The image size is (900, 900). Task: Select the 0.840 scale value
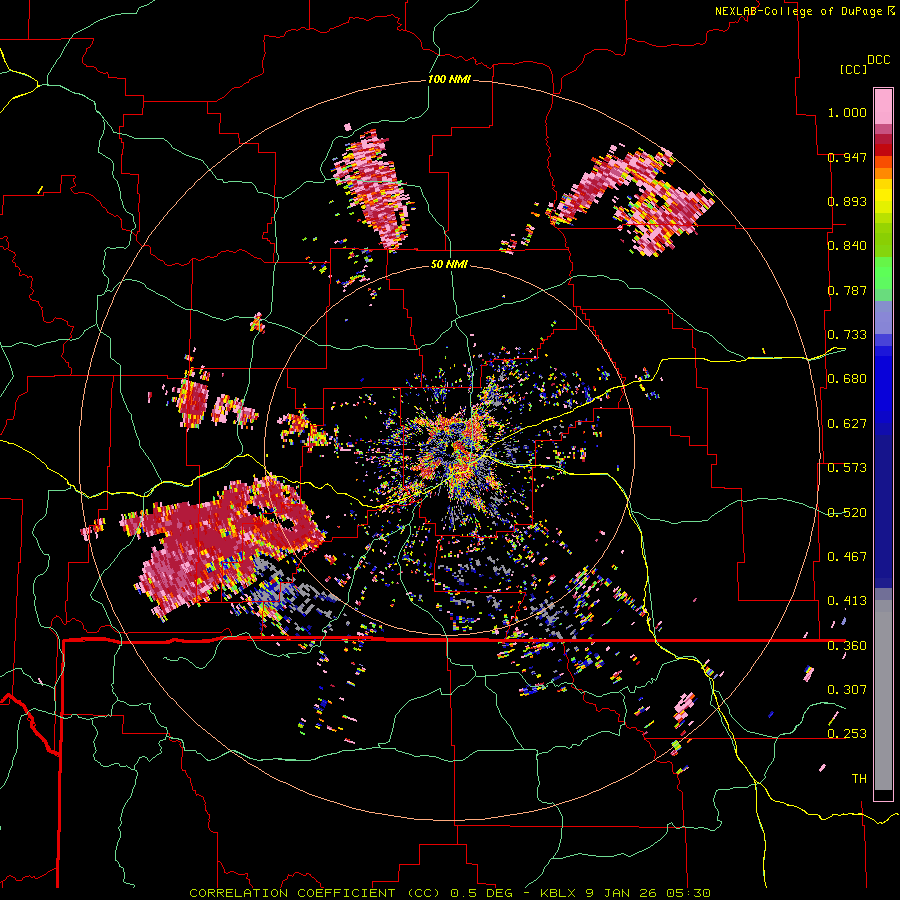click(847, 246)
